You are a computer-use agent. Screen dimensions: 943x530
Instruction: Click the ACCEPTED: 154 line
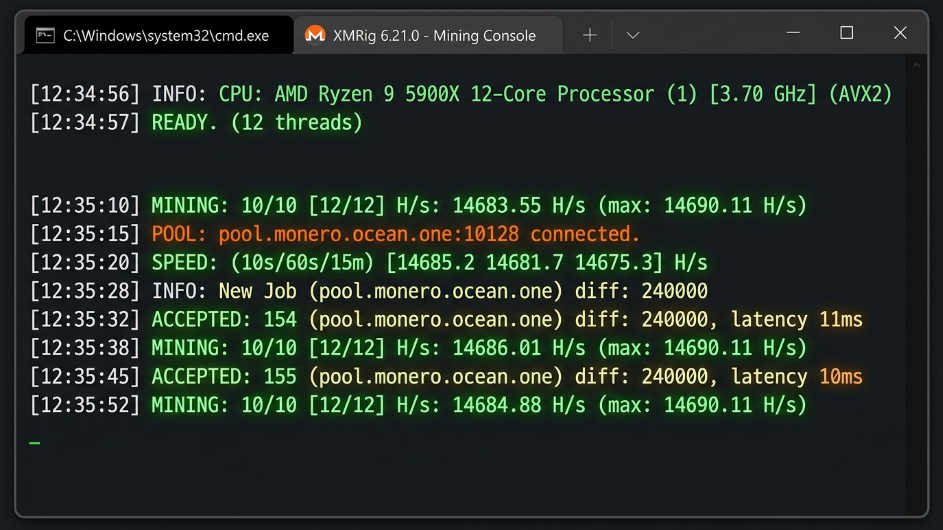pyautogui.click(x=446, y=319)
